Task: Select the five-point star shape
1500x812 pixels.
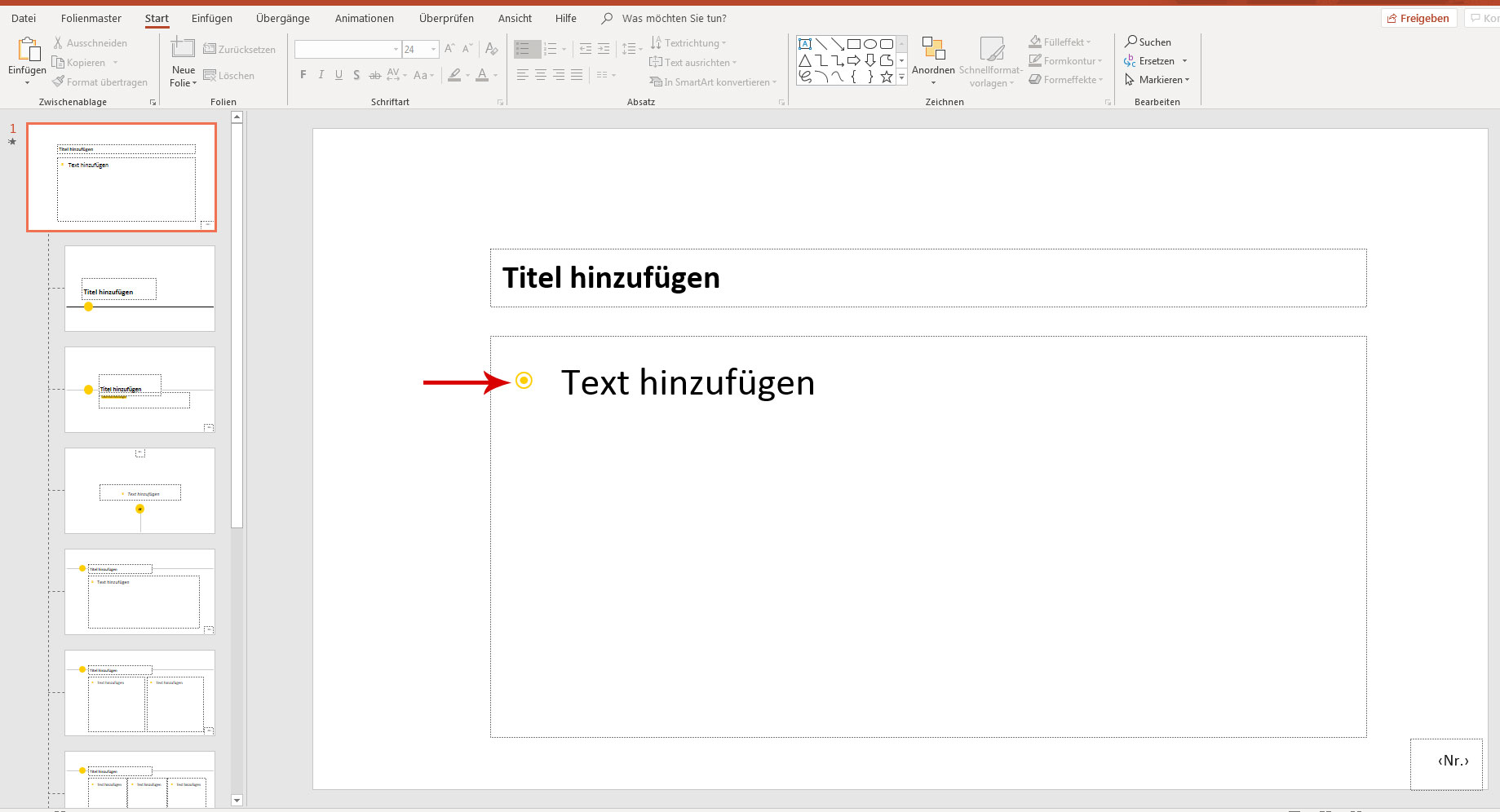Action: point(887,77)
